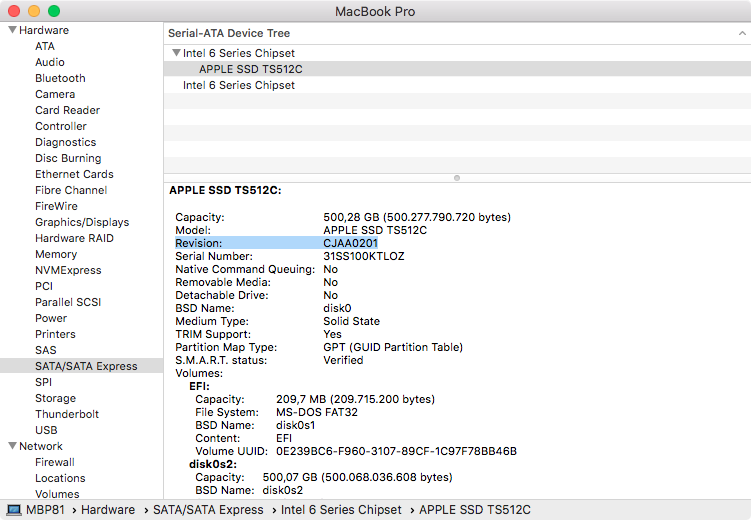Select Fibre Channel in the sidebar

tap(71, 190)
